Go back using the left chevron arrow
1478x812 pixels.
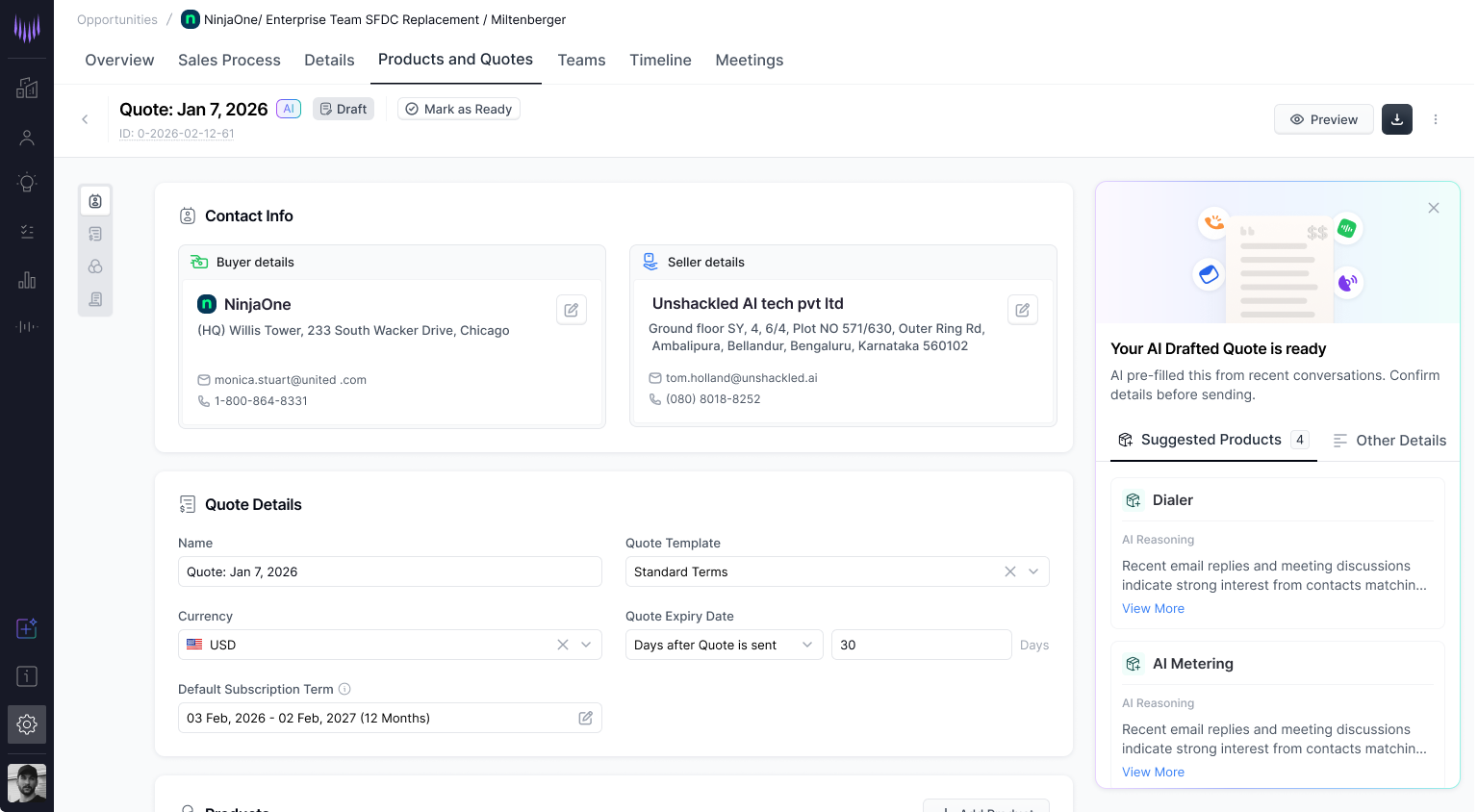[85, 119]
